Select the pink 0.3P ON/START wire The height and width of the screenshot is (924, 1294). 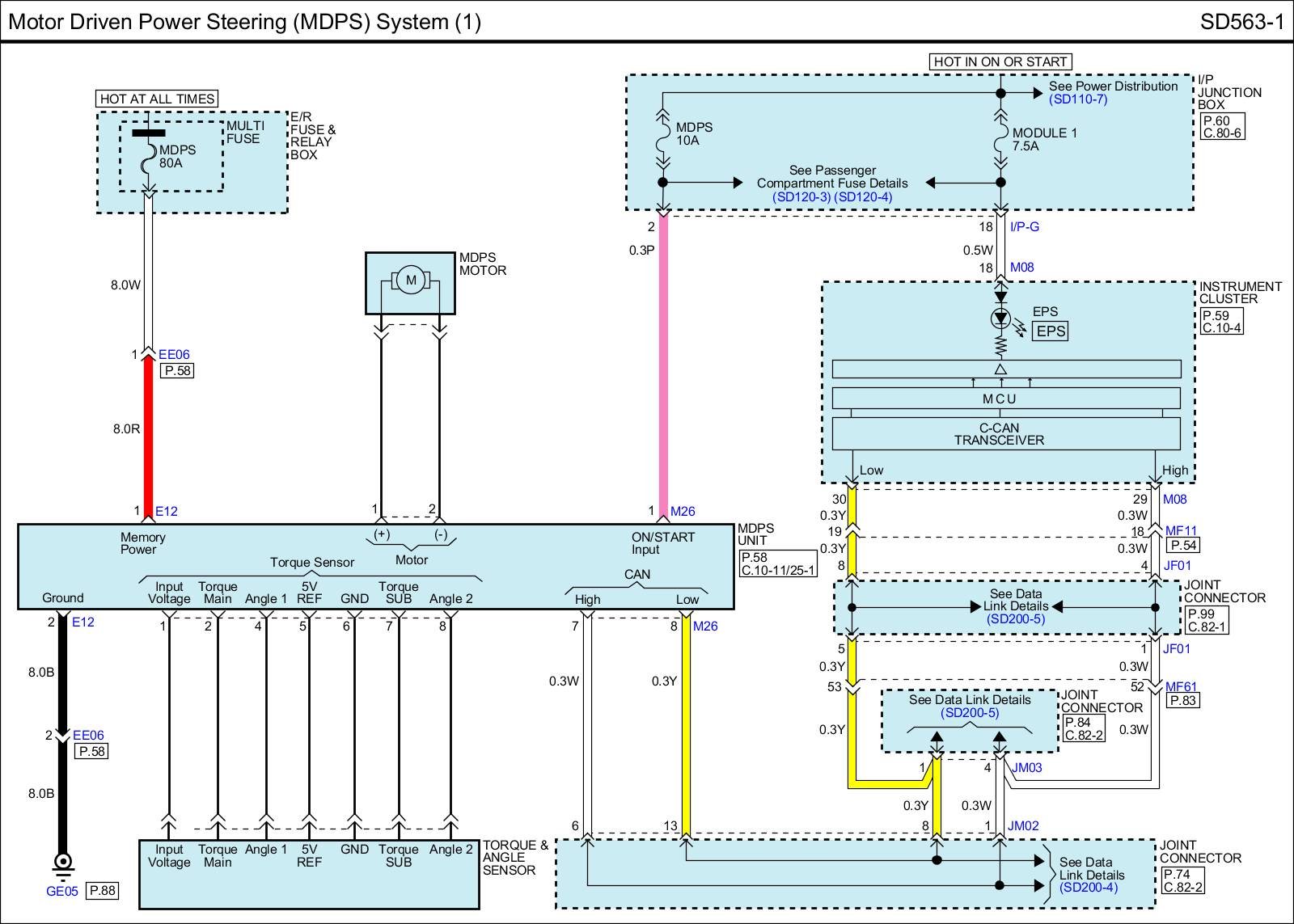coord(663,364)
